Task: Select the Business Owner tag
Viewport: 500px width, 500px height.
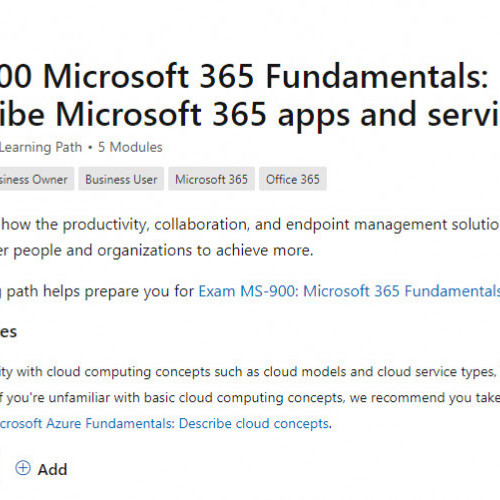Action: coord(36,179)
